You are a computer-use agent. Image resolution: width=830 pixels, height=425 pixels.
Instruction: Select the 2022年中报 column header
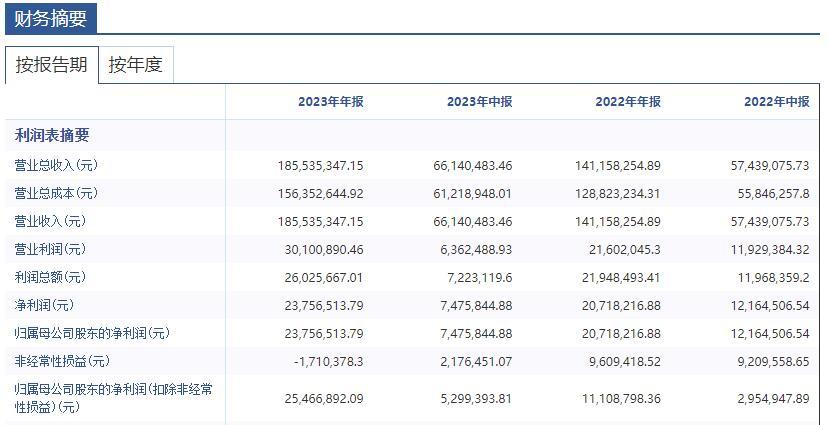pos(777,102)
